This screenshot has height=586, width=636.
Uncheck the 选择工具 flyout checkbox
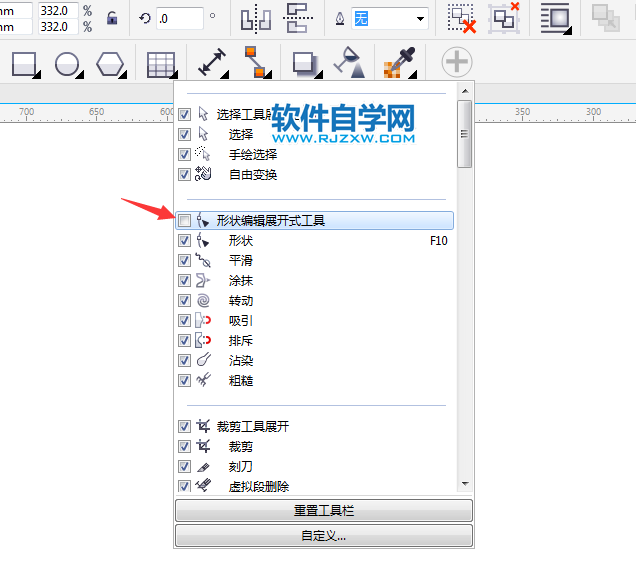click(x=184, y=114)
